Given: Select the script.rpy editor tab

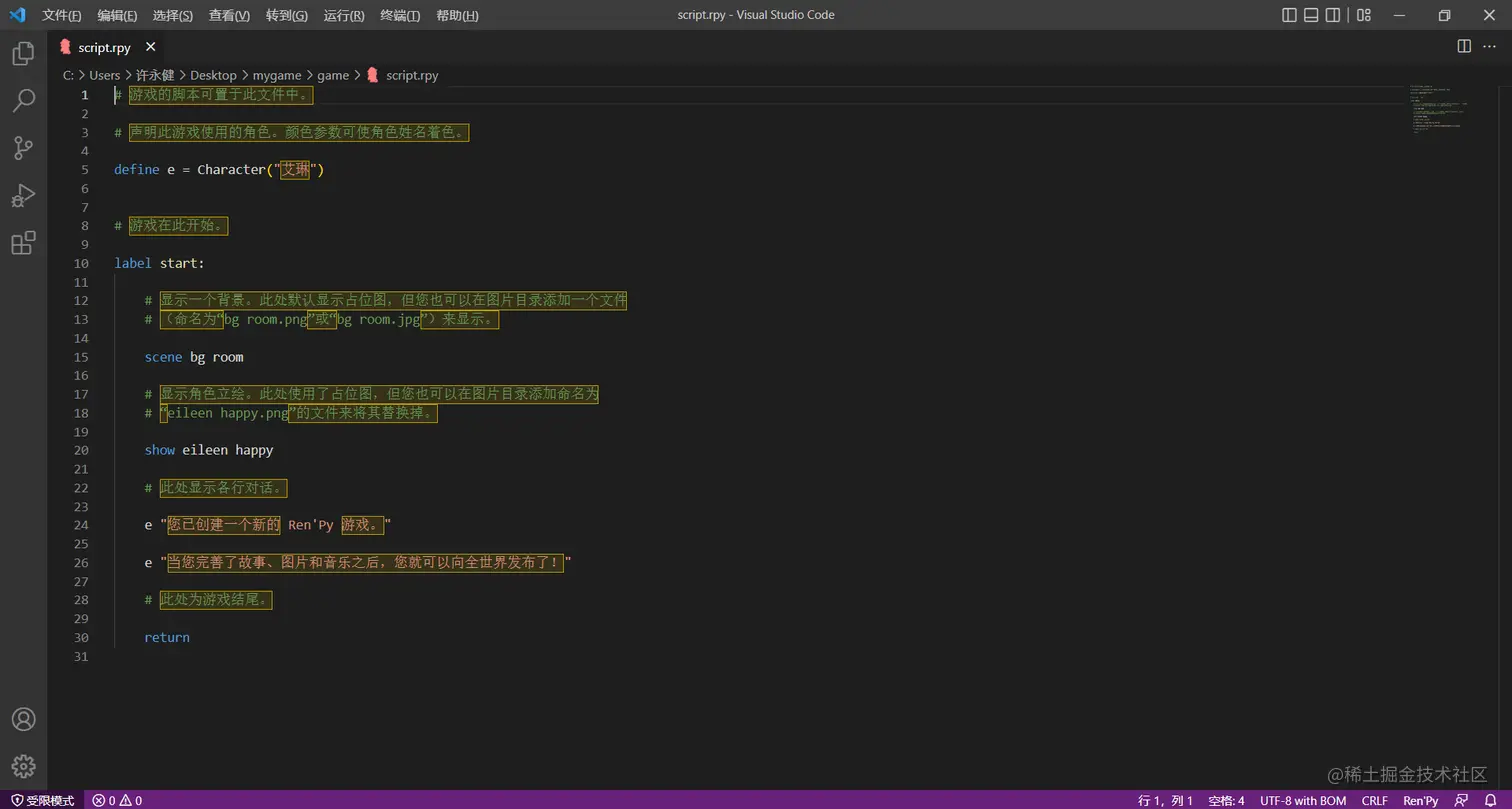Looking at the screenshot, I should (x=108, y=47).
